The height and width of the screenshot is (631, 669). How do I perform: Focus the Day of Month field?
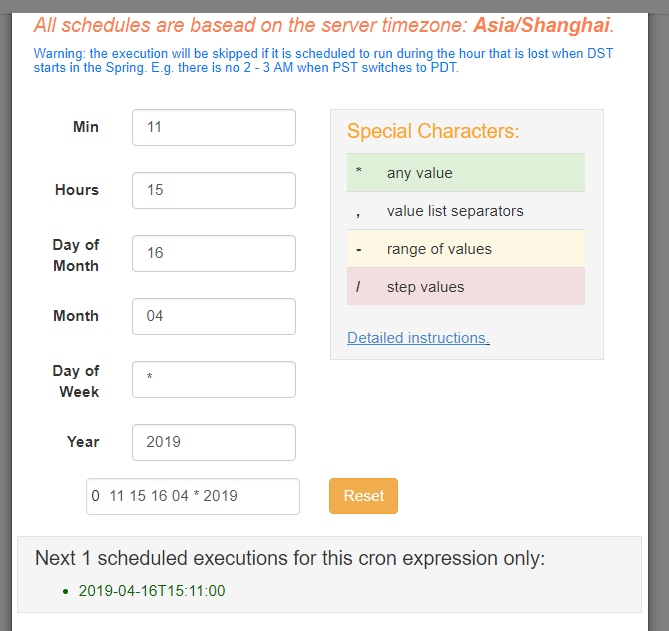[214, 253]
